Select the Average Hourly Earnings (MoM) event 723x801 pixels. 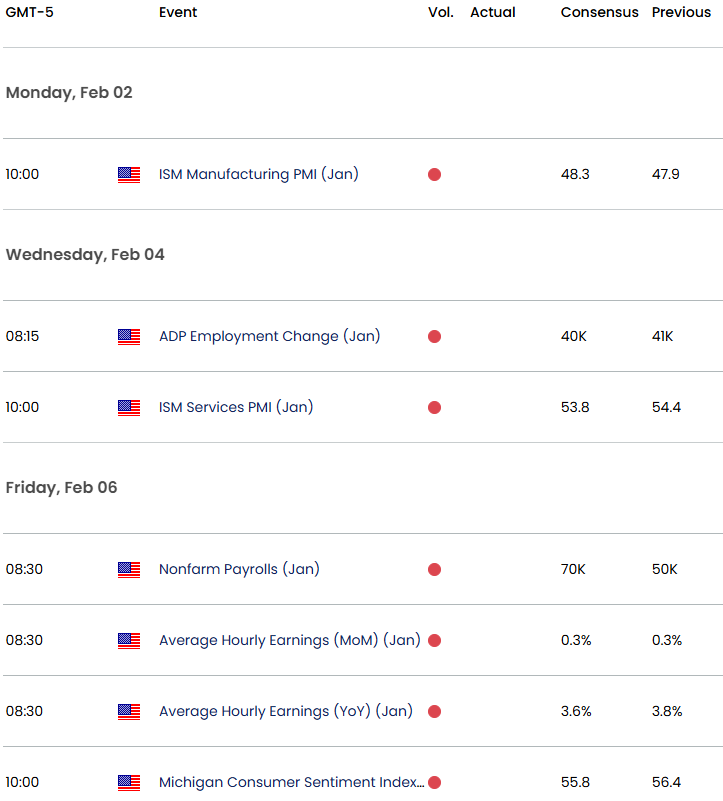pyautogui.click(x=289, y=640)
